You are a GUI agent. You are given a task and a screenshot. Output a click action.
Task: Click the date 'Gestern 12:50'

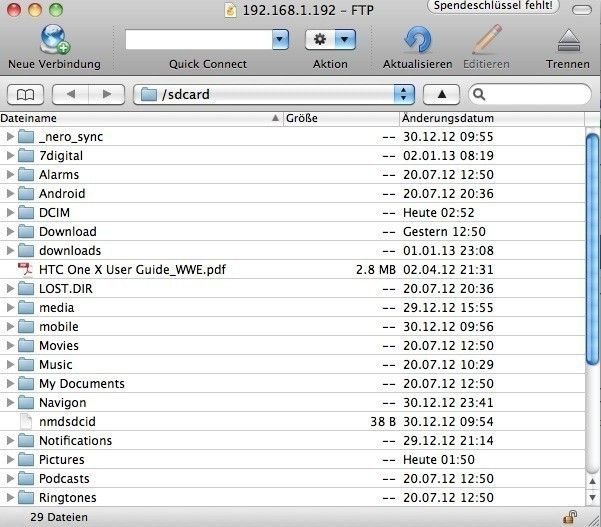pos(444,231)
